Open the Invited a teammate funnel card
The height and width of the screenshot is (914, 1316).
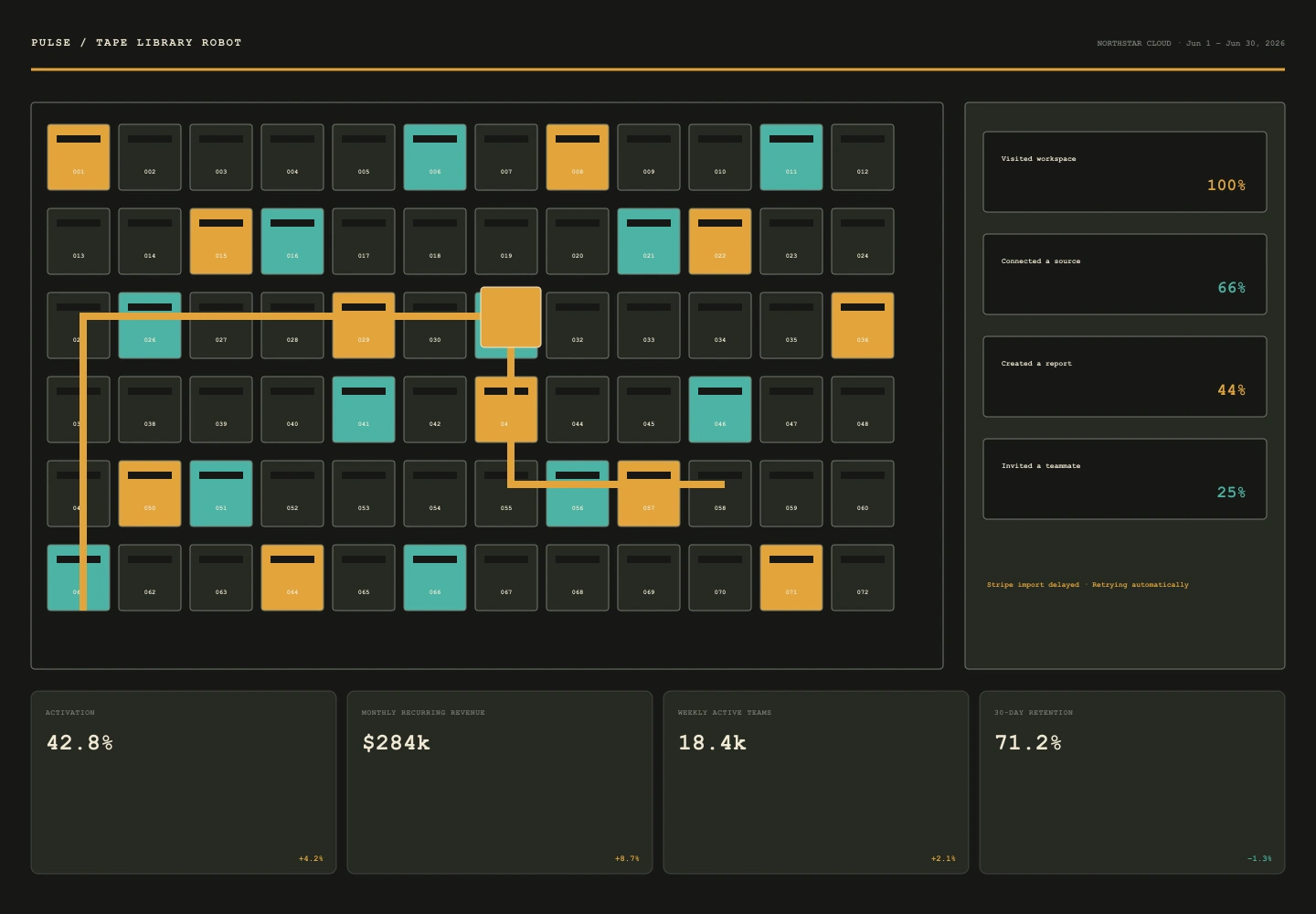pyautogui.click(x=1125, y=479)
